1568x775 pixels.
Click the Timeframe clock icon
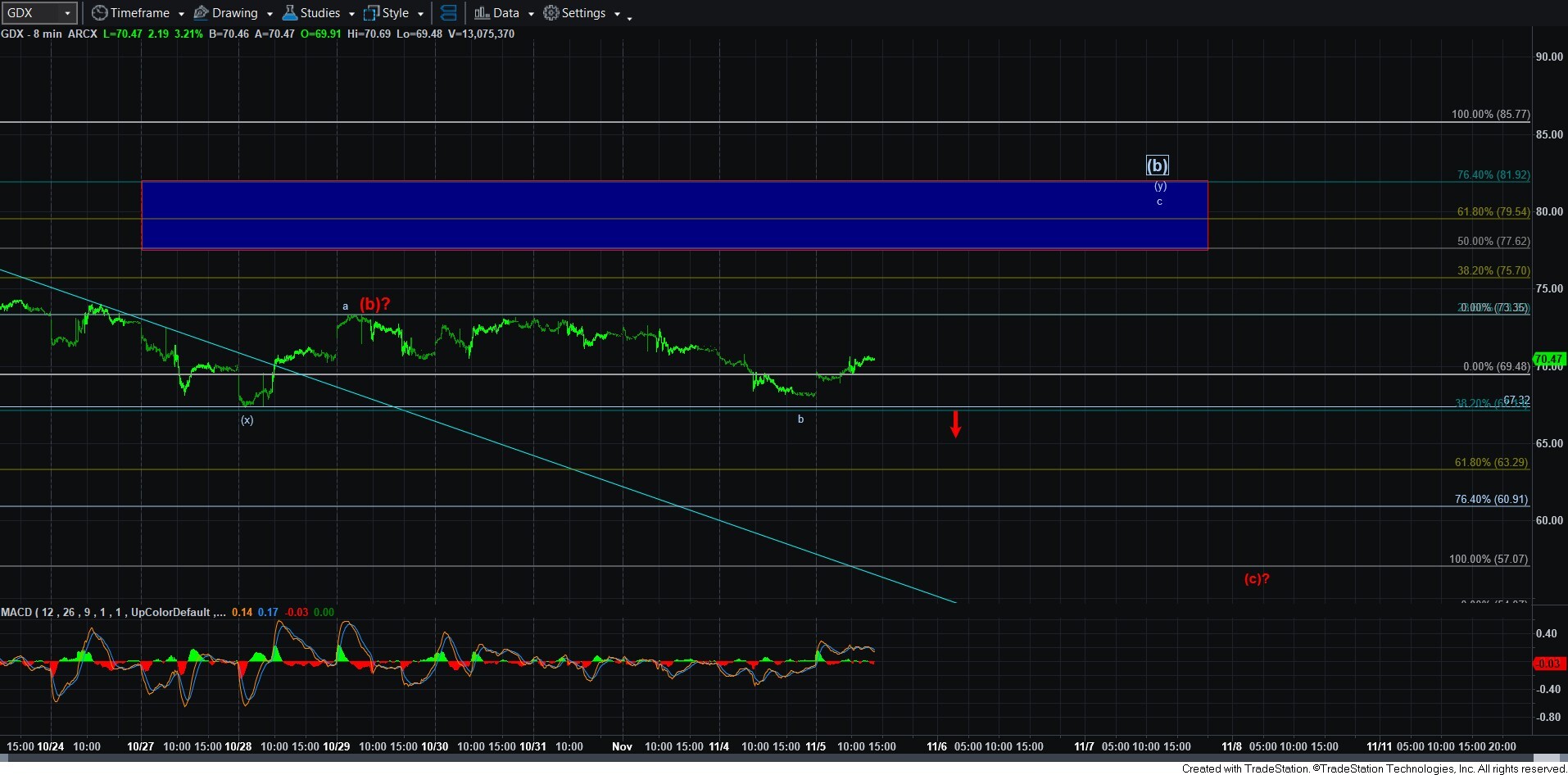tap(99, 13)
